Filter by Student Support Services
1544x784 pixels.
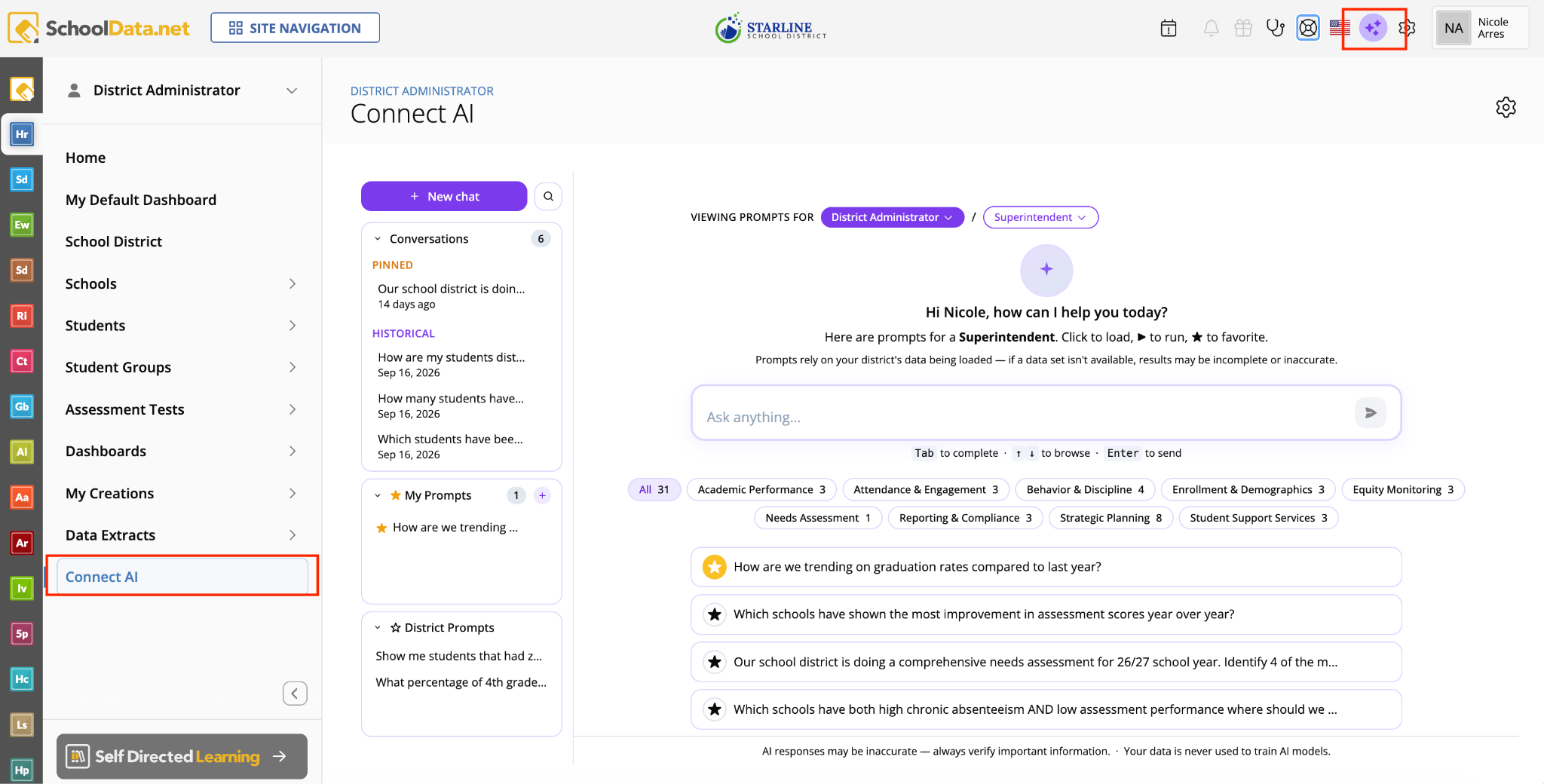pos(1258,518)
